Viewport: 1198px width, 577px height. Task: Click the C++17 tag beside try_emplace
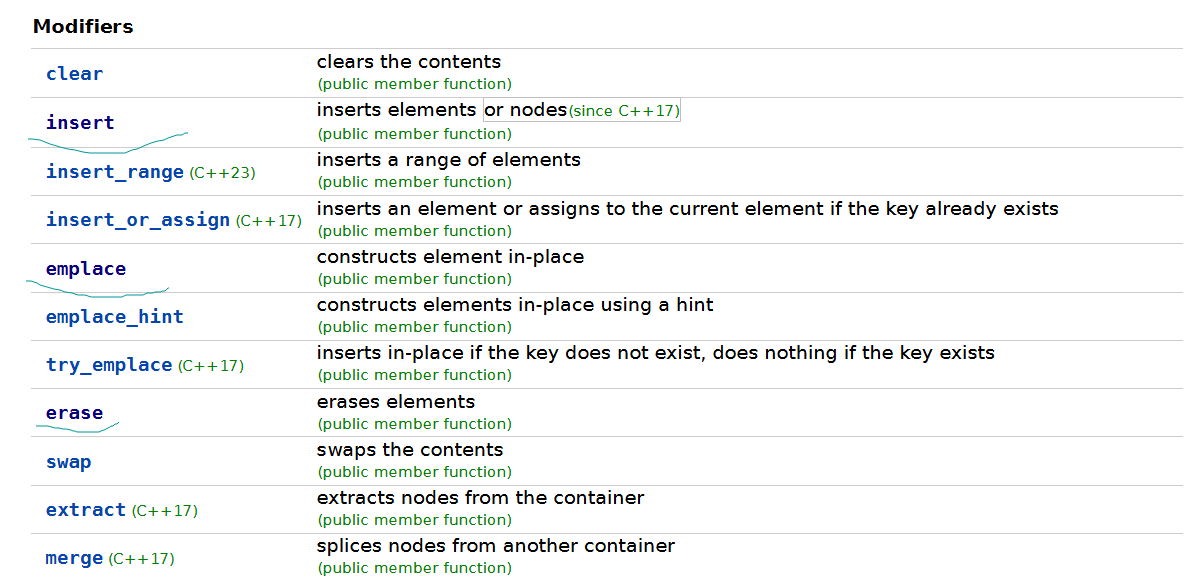[211, 366]
